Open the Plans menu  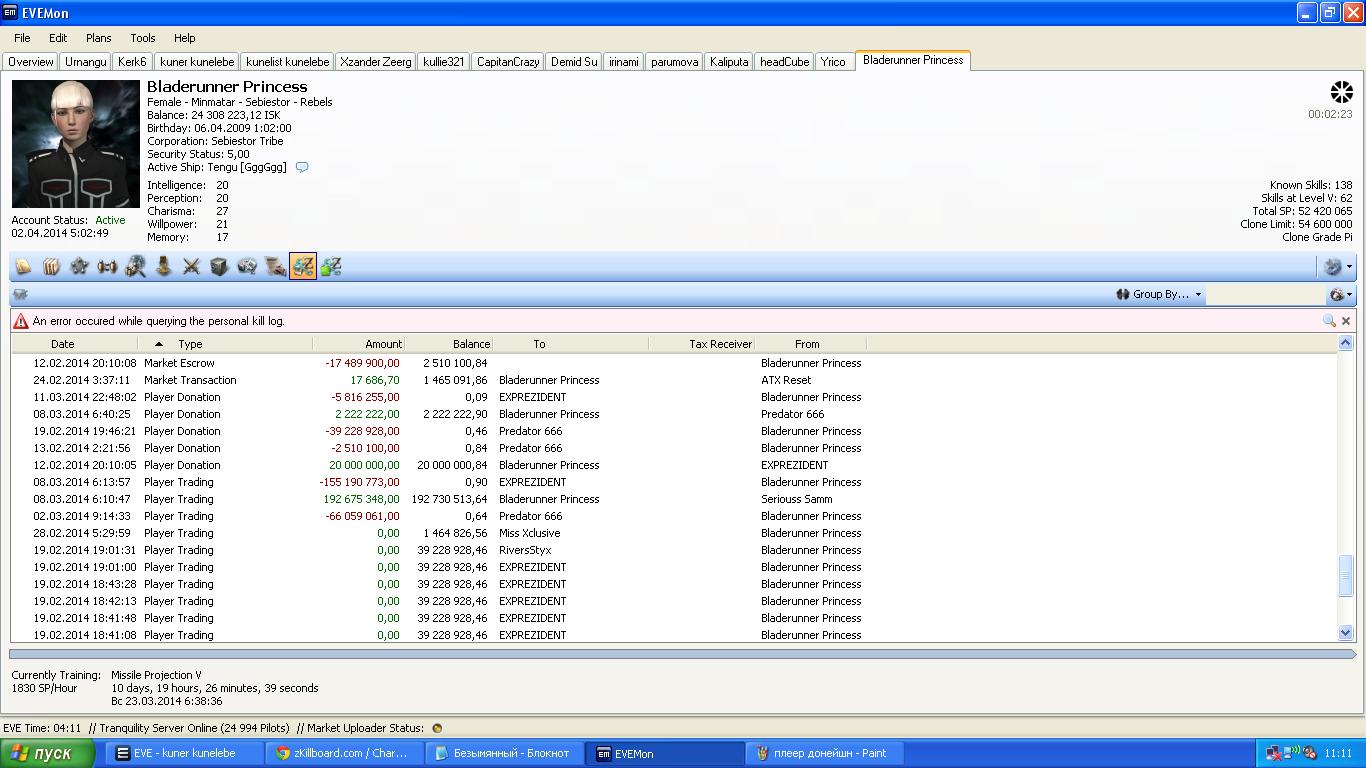98,38
